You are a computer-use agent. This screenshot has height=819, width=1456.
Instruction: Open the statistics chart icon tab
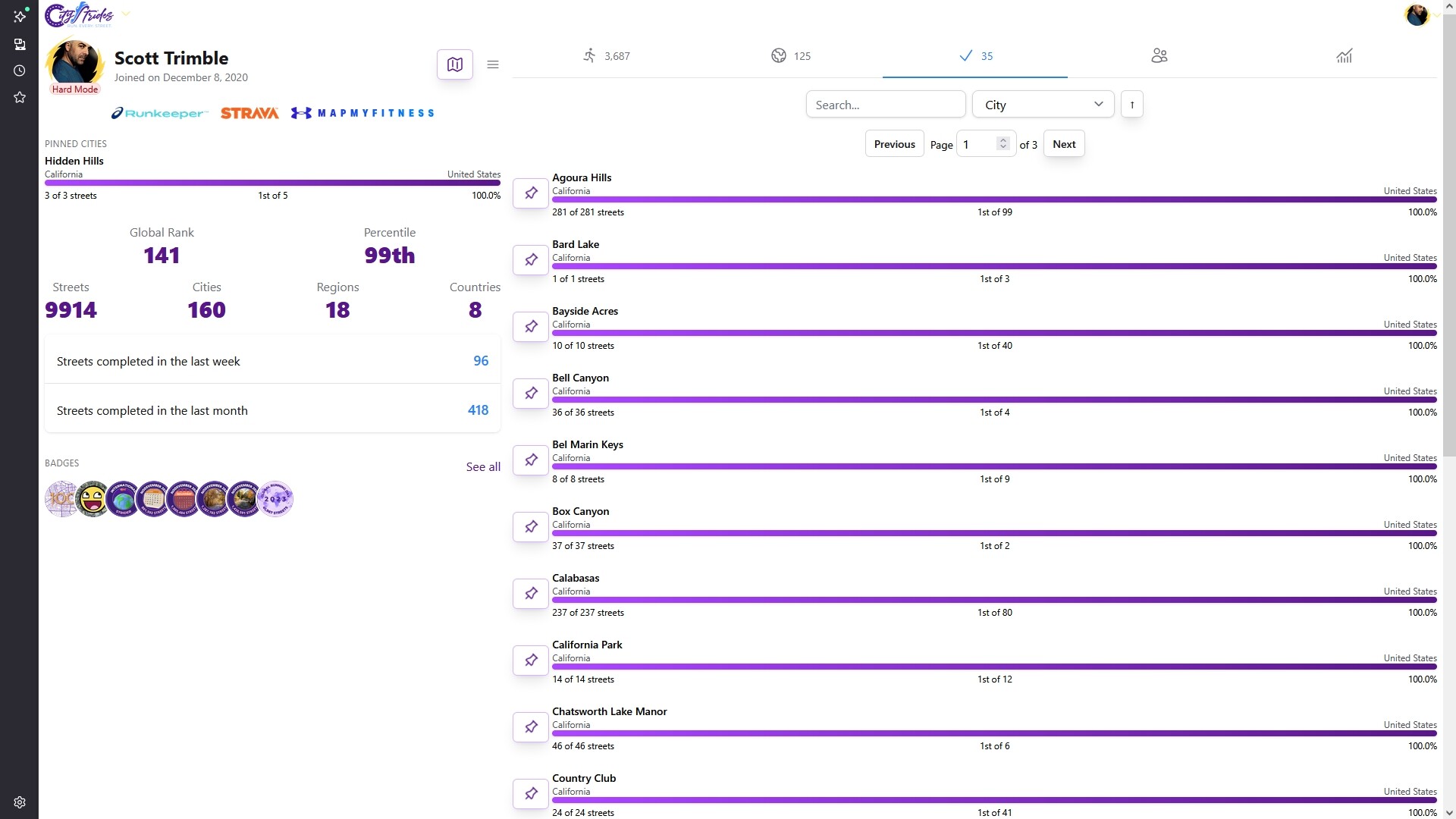1344,55
